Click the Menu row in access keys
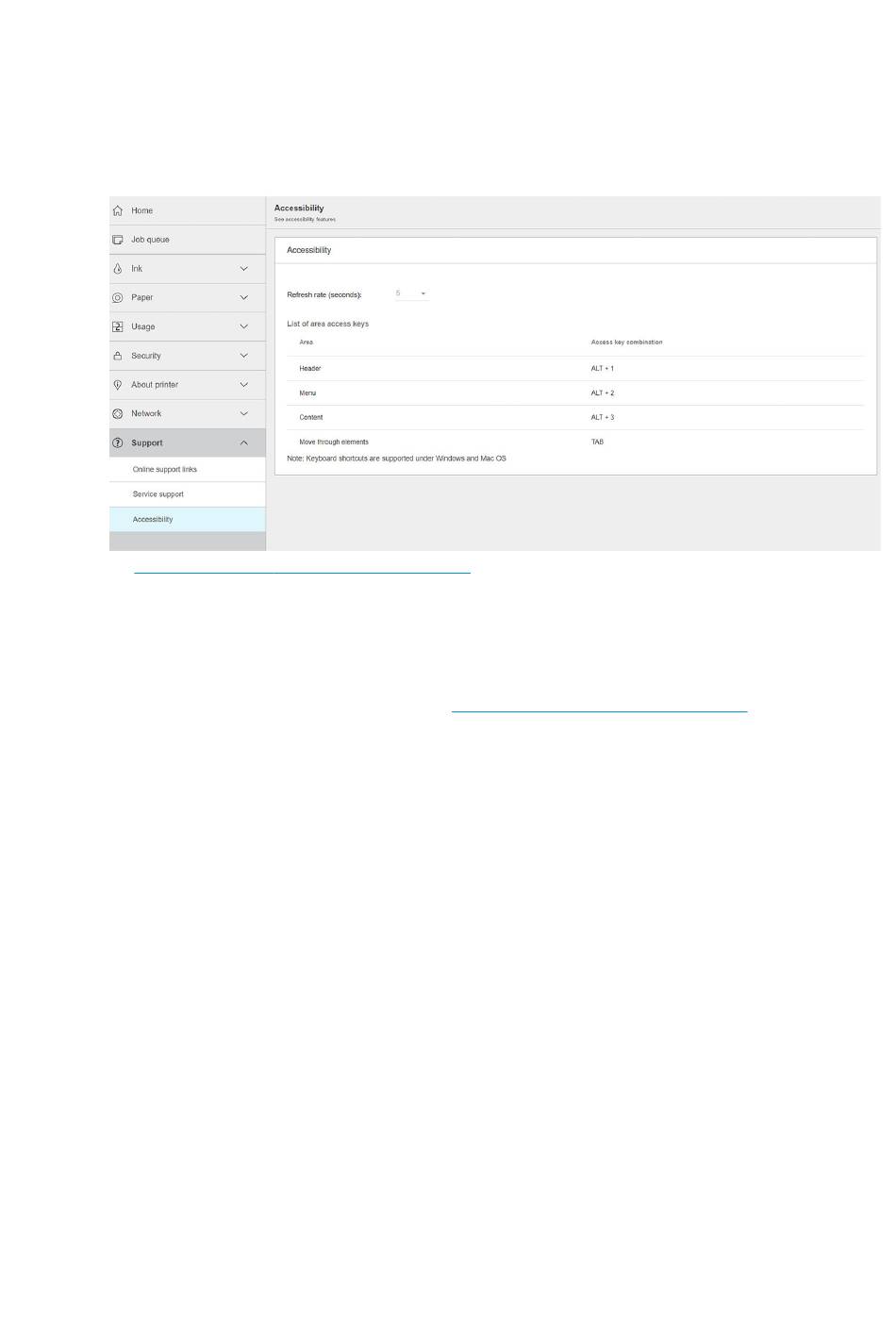 coord(575,393)
